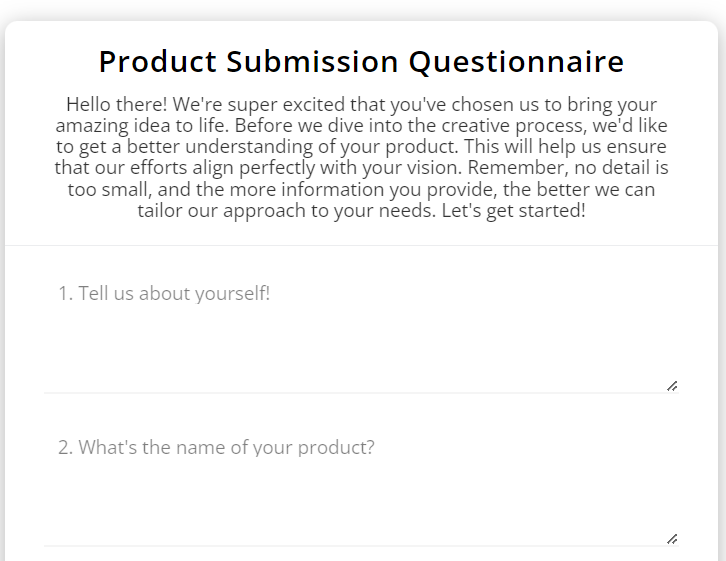
Task: Select the "Product Submission Questionnaire" heading
Action: click(x=362, y=62)
